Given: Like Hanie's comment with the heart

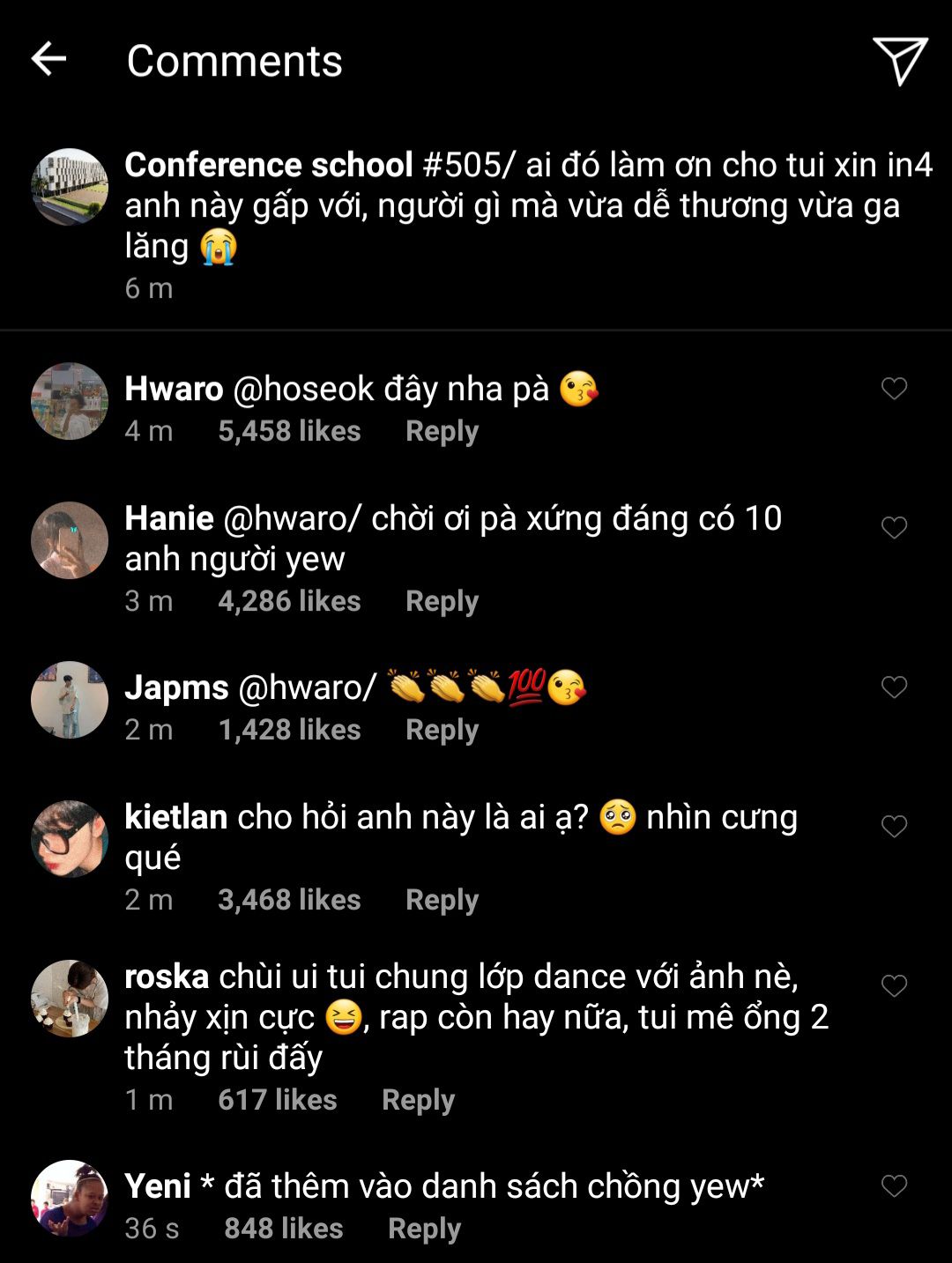Looking at the screenshot, I should pyautogui.click(x=894, y=528).
